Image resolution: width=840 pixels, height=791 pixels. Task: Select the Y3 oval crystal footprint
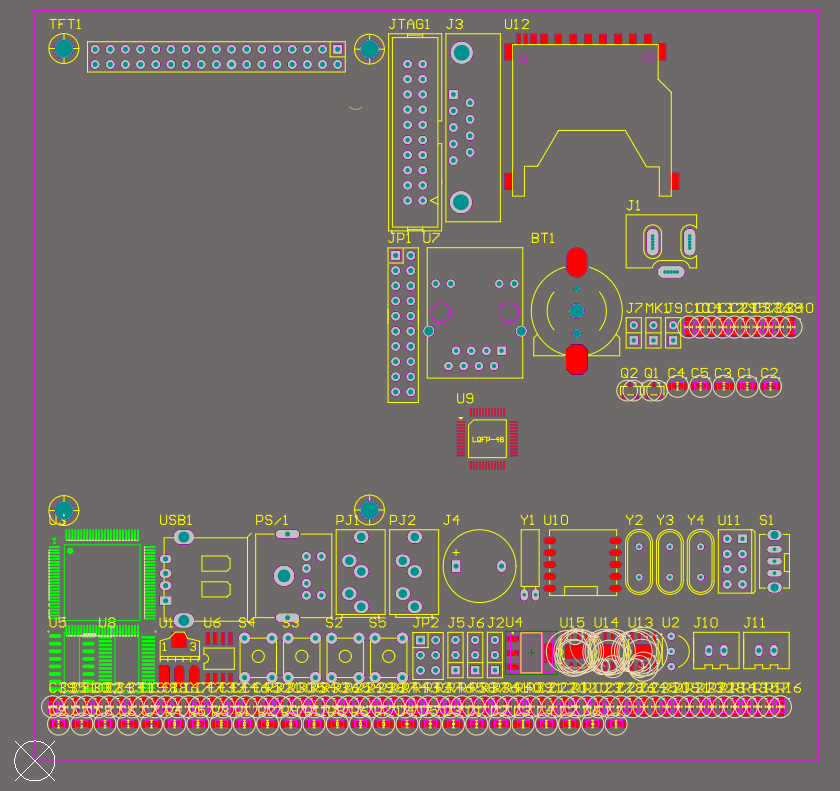point(670,562)
